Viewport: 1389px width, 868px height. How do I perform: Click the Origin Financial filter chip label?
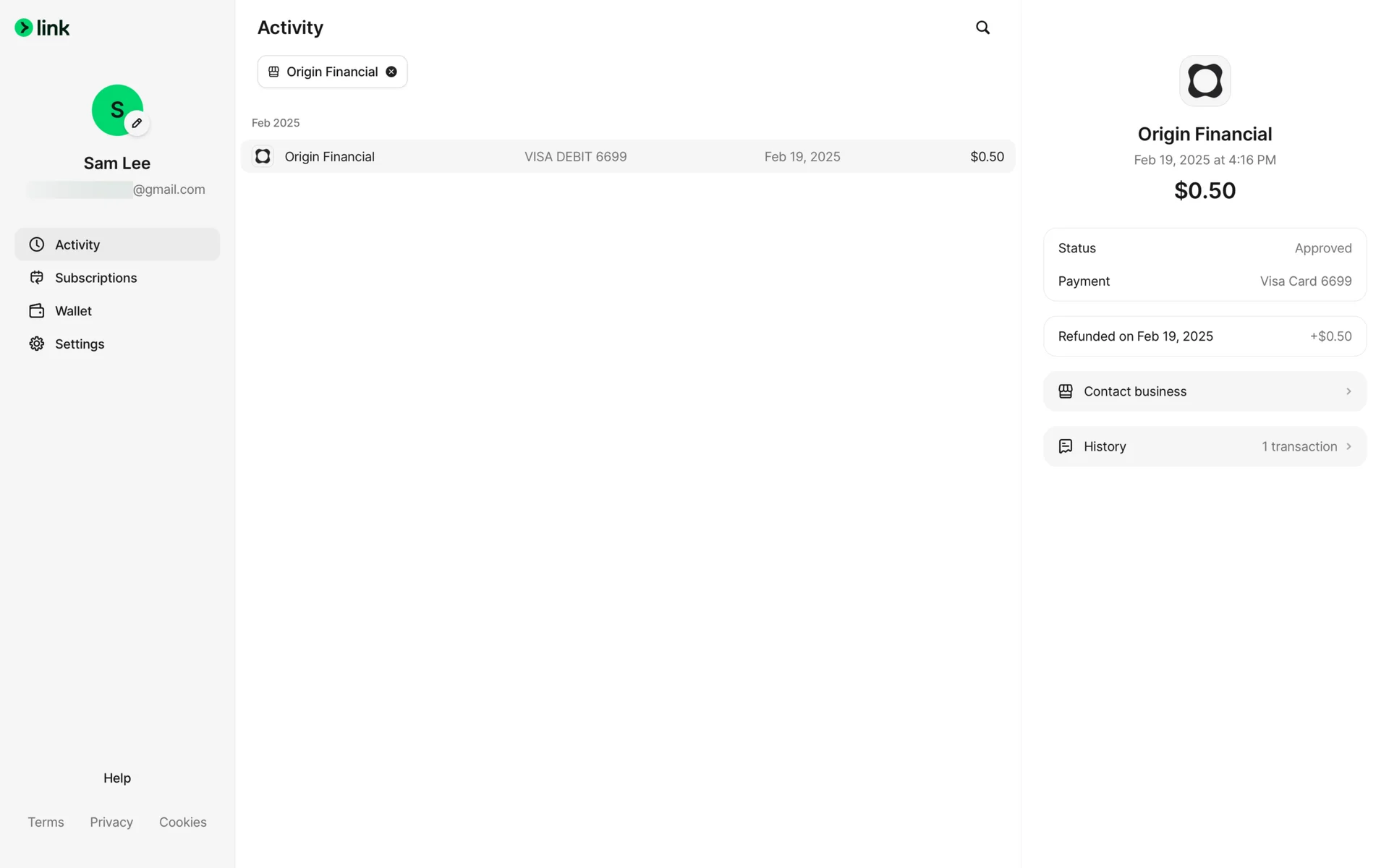pos(331,72)
